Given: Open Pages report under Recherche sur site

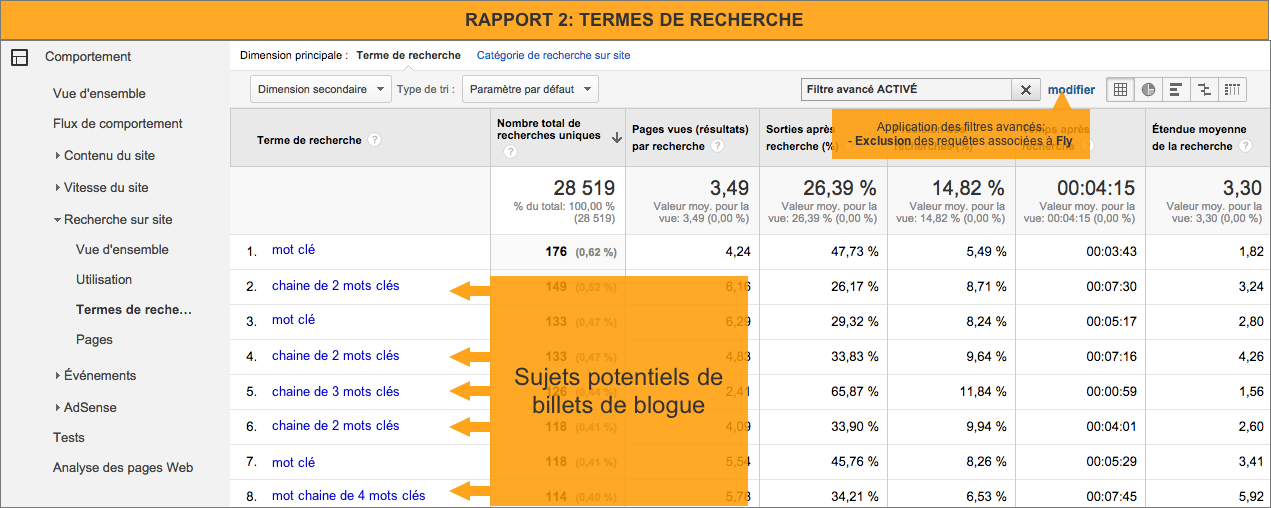Looking at the screenshot, I should pos(94,340).
